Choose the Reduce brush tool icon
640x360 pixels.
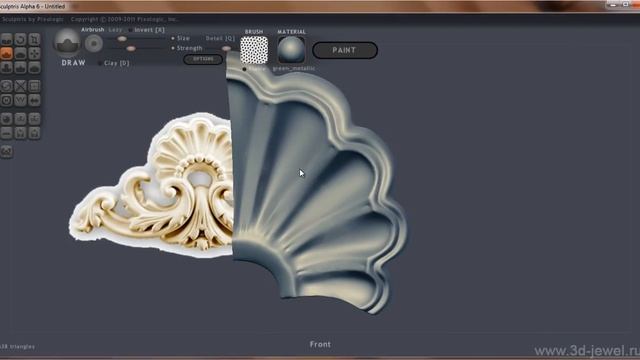pyautogui.click(x=7, y=86)
